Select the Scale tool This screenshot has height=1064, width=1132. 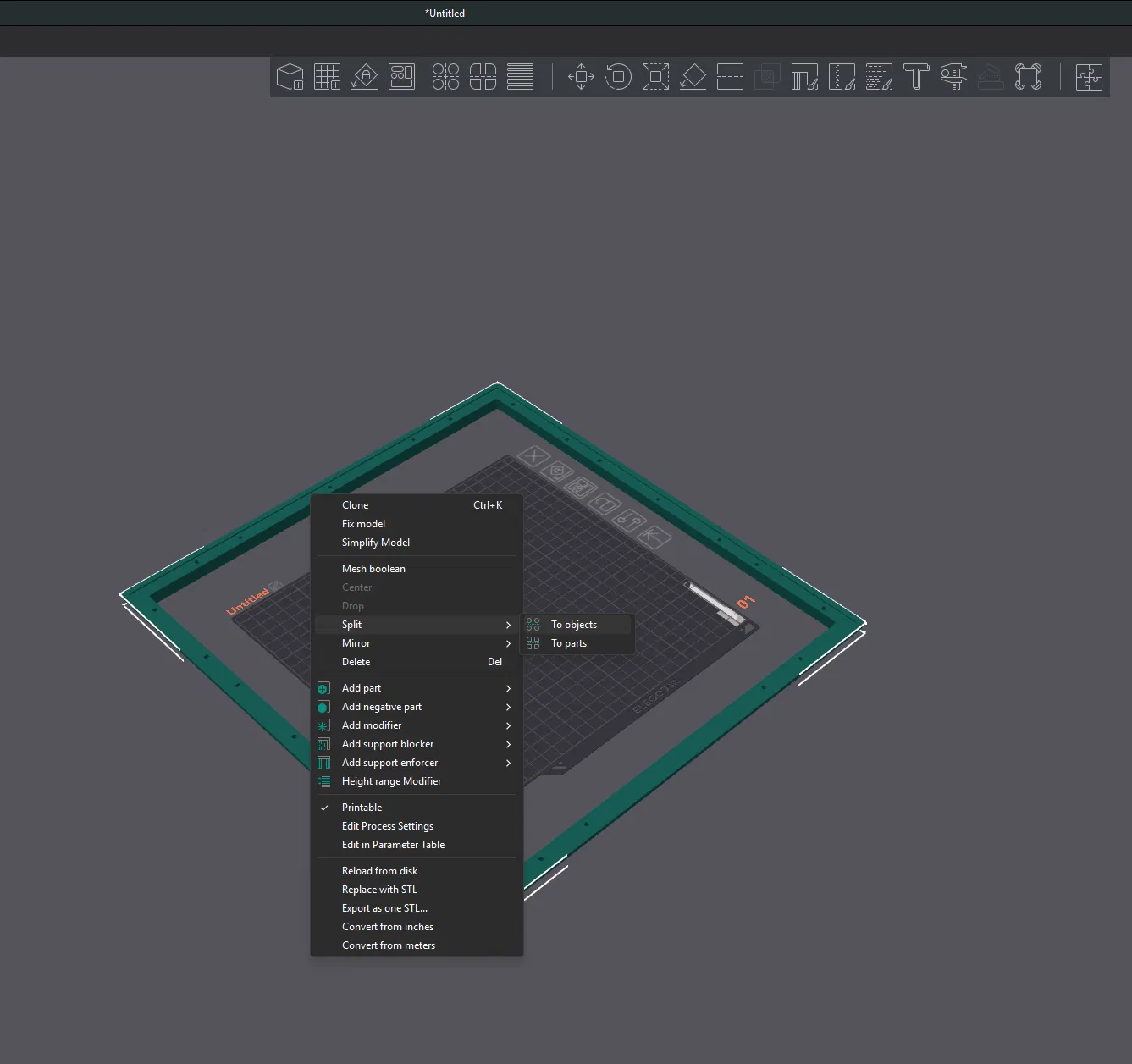click(x=655, y=77)
